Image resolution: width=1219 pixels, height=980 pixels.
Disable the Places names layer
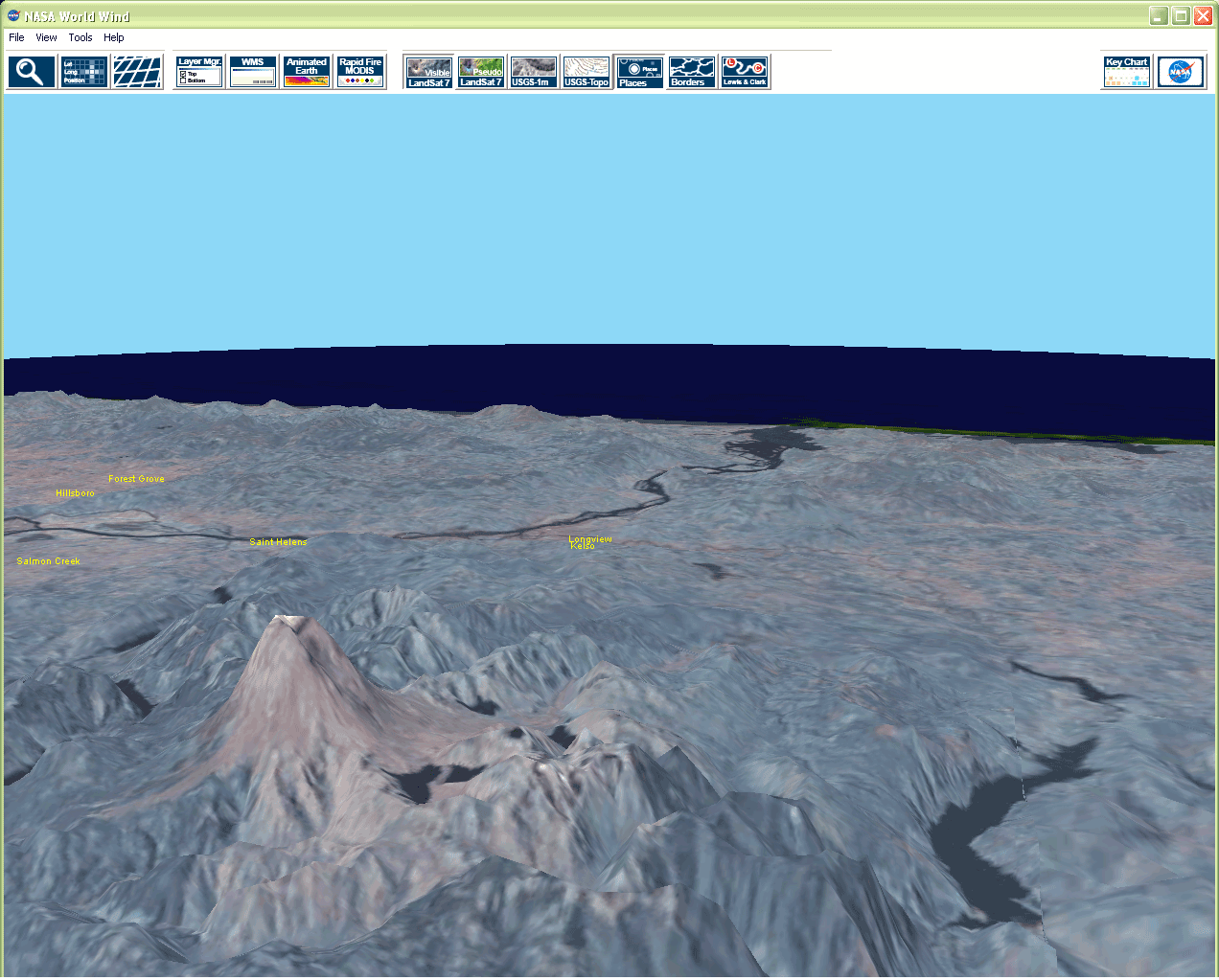click(638, 72)
